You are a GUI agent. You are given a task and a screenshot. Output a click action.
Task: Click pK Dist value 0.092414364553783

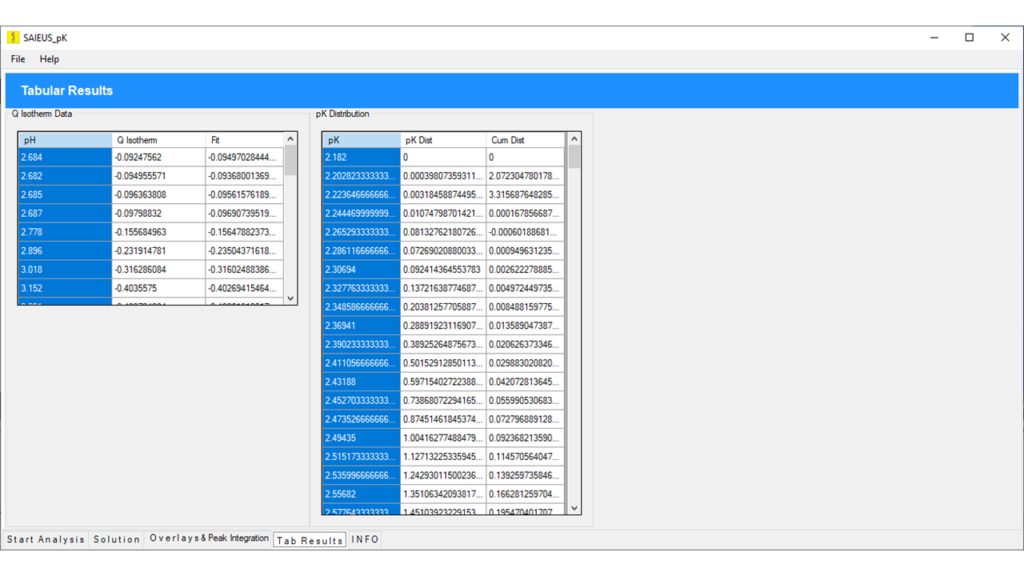click(x=443, y=269)
